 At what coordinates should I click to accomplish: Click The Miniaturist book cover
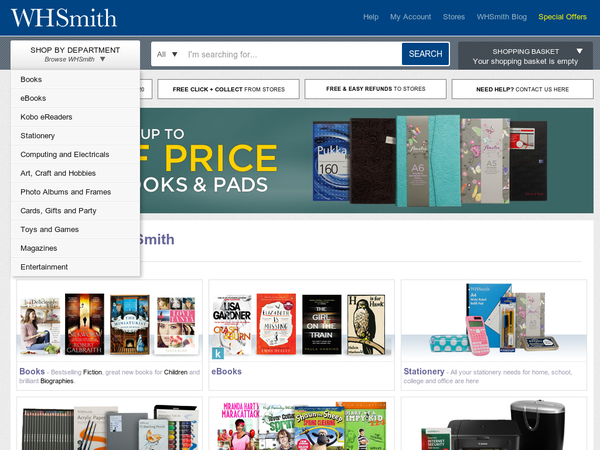coord(130,324)
